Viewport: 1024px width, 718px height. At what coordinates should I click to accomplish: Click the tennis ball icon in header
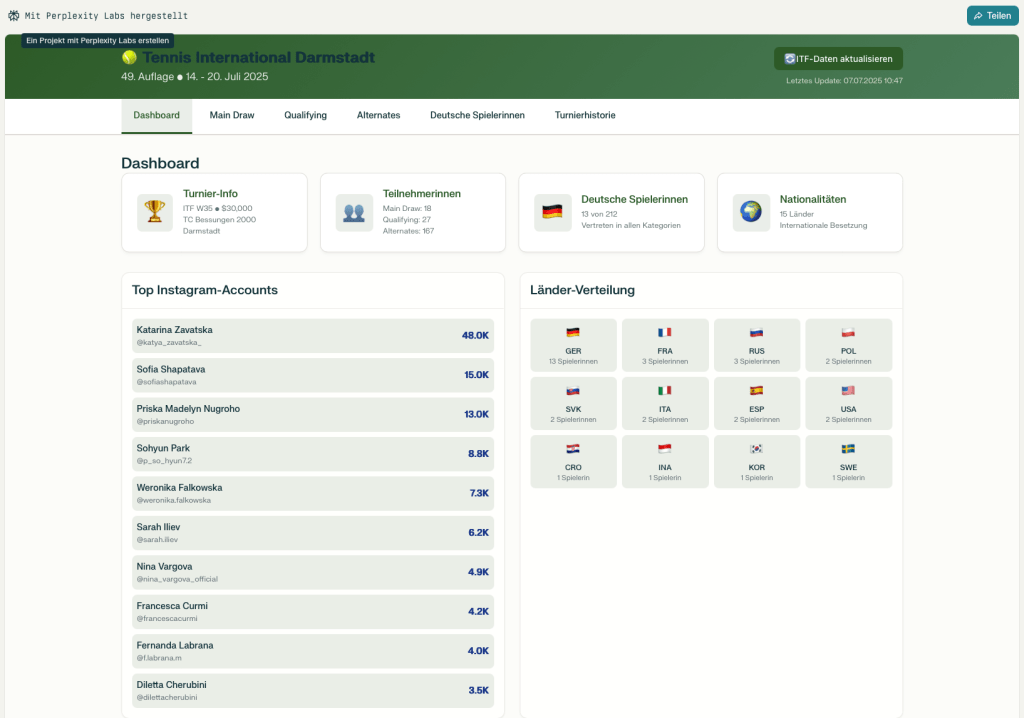tap(129, 58)
